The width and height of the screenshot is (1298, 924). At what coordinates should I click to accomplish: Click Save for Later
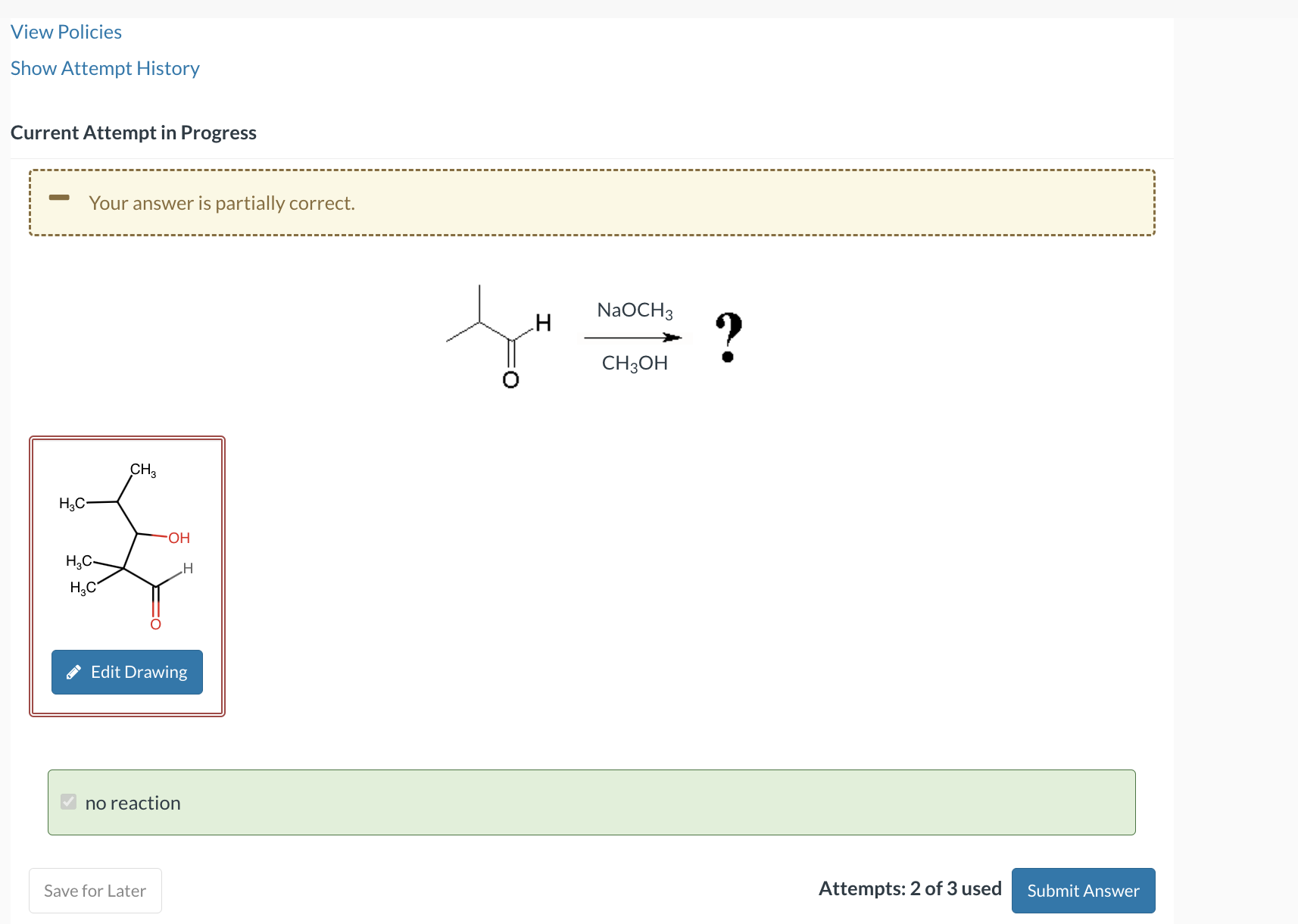pos(95,890)
